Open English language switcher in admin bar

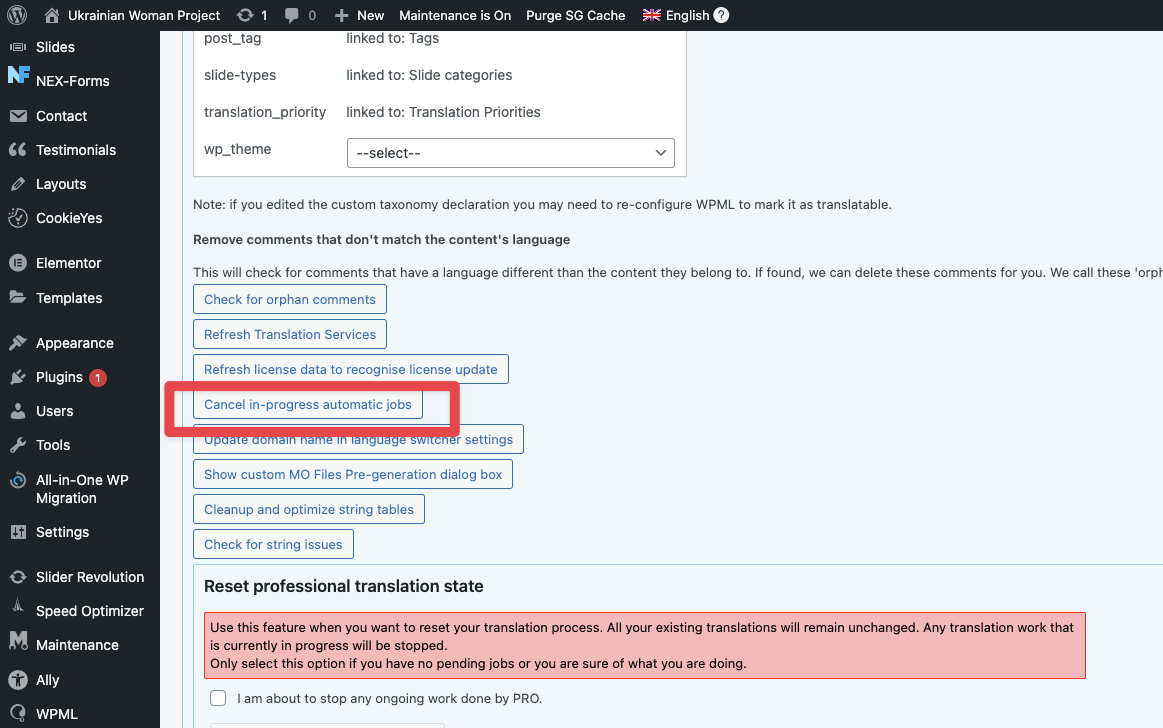pyautogui.click(x=676, y=15)
